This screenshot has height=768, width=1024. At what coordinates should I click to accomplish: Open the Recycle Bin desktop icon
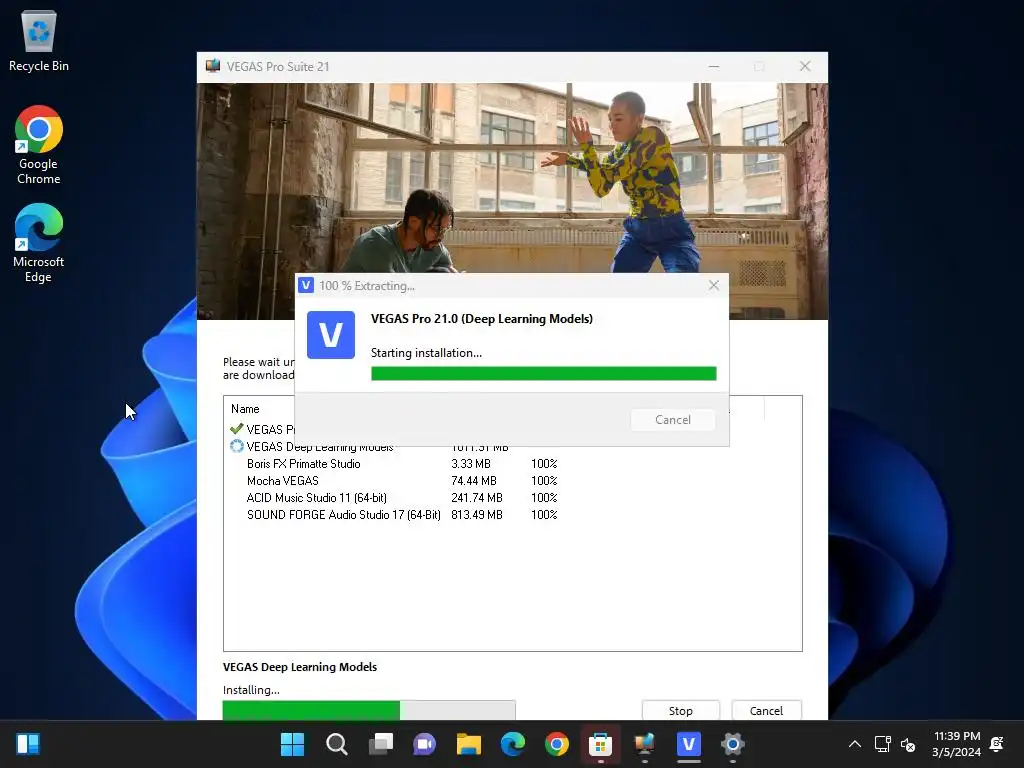pos(39,40)
